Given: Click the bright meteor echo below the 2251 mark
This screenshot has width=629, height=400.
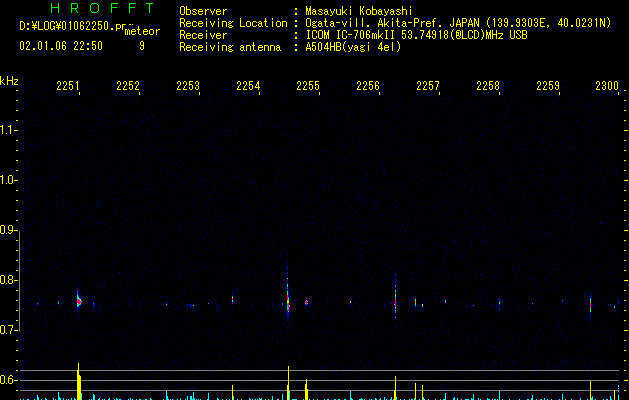Looking at the screenshot, I should 79,301.
